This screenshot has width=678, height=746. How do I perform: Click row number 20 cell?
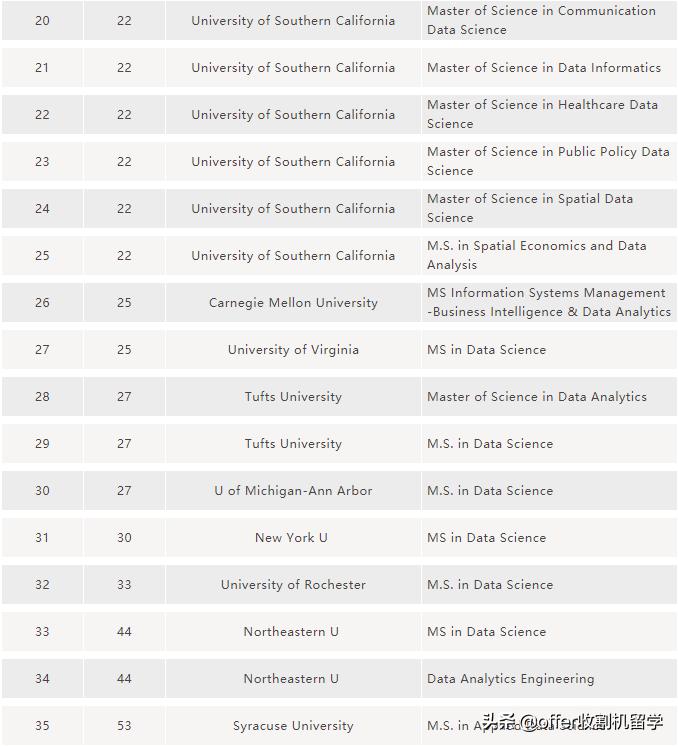pos(42,20)
